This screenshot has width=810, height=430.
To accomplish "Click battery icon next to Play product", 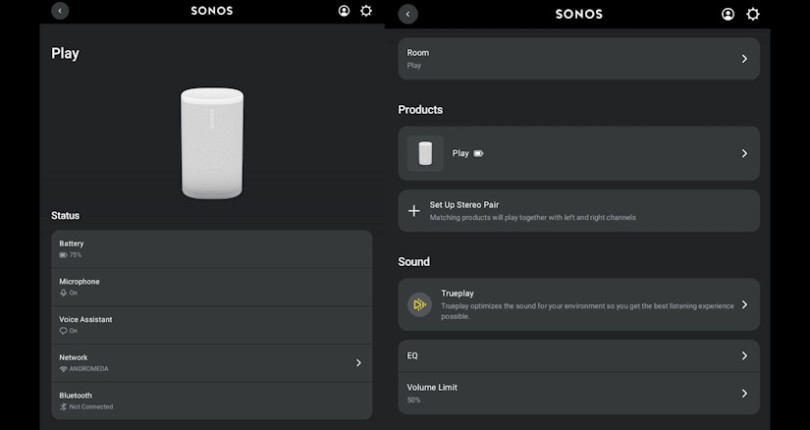I will tap(478, 153).
